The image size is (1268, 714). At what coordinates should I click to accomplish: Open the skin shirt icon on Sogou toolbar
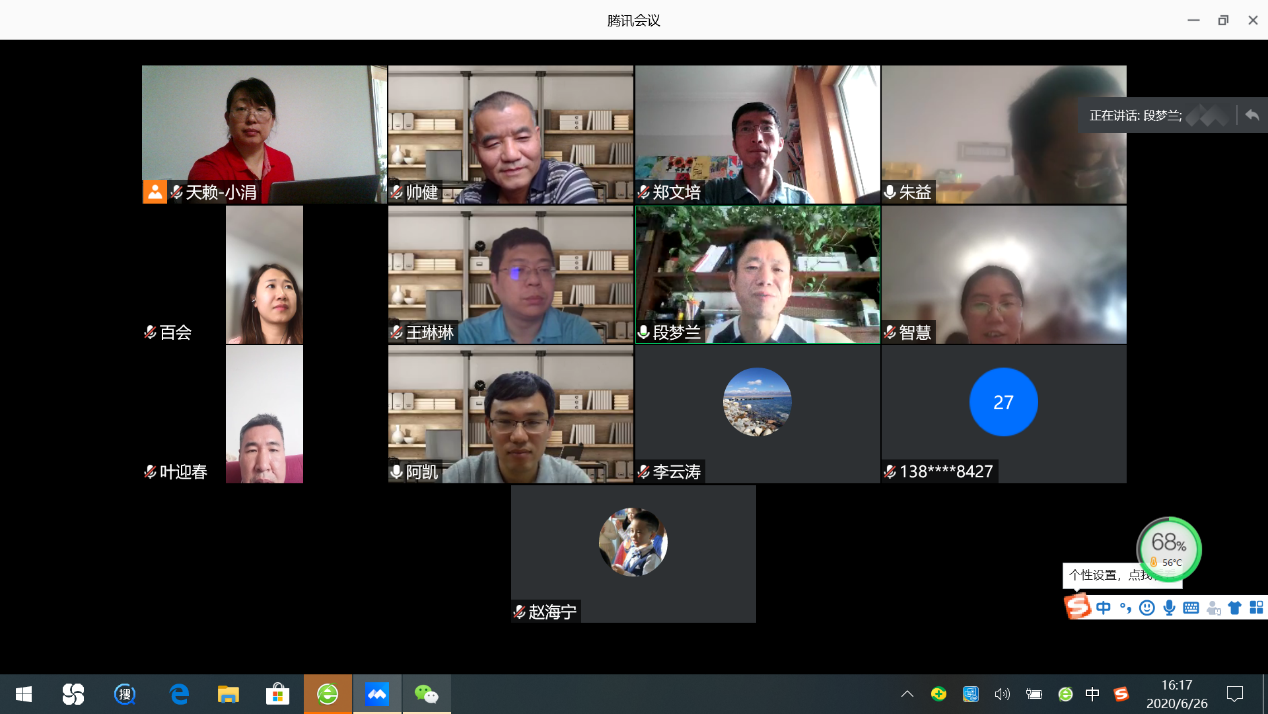(x=1235, y=607)
